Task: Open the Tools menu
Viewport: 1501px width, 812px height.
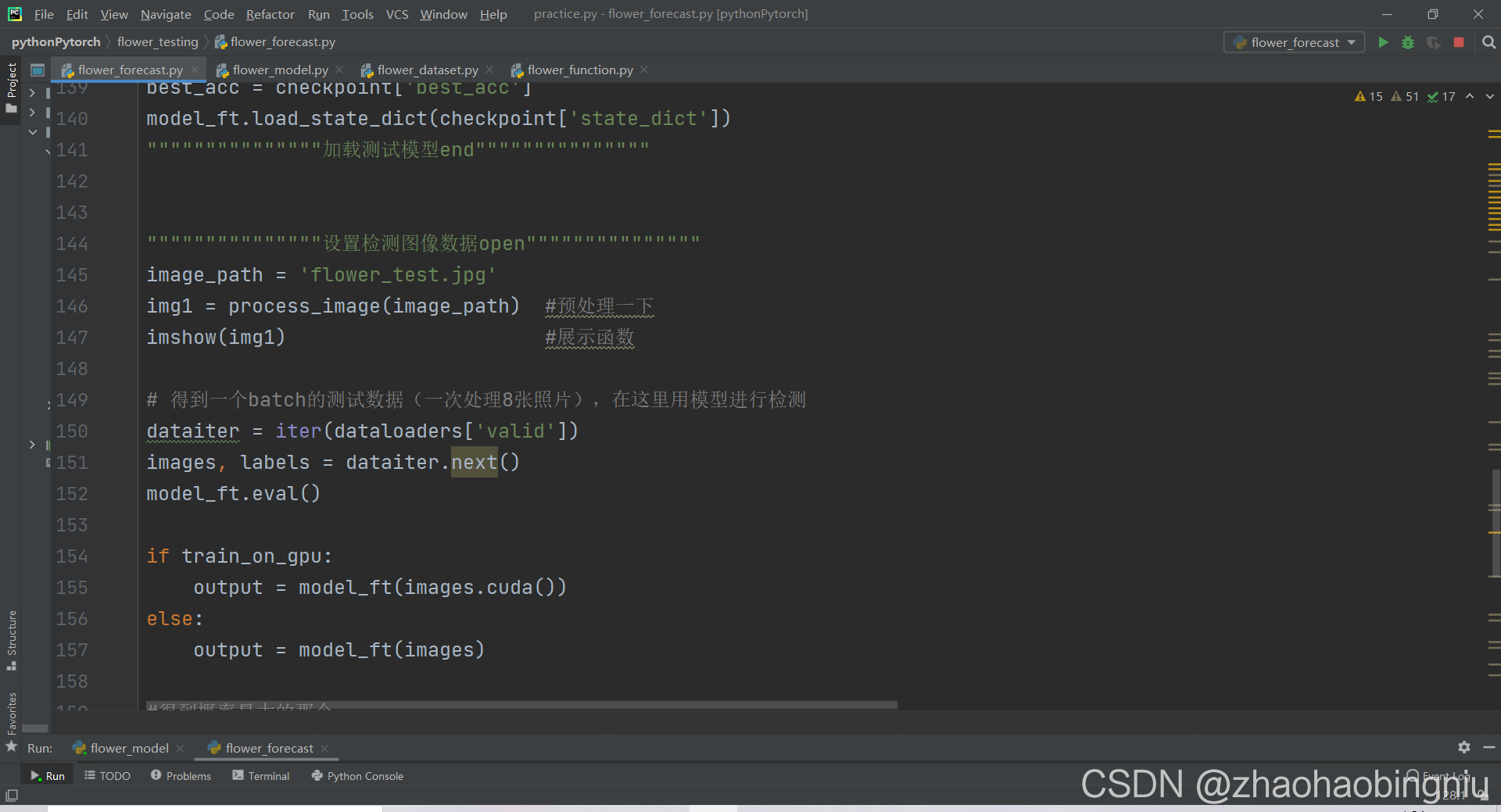Action: [x=357, y=14]
